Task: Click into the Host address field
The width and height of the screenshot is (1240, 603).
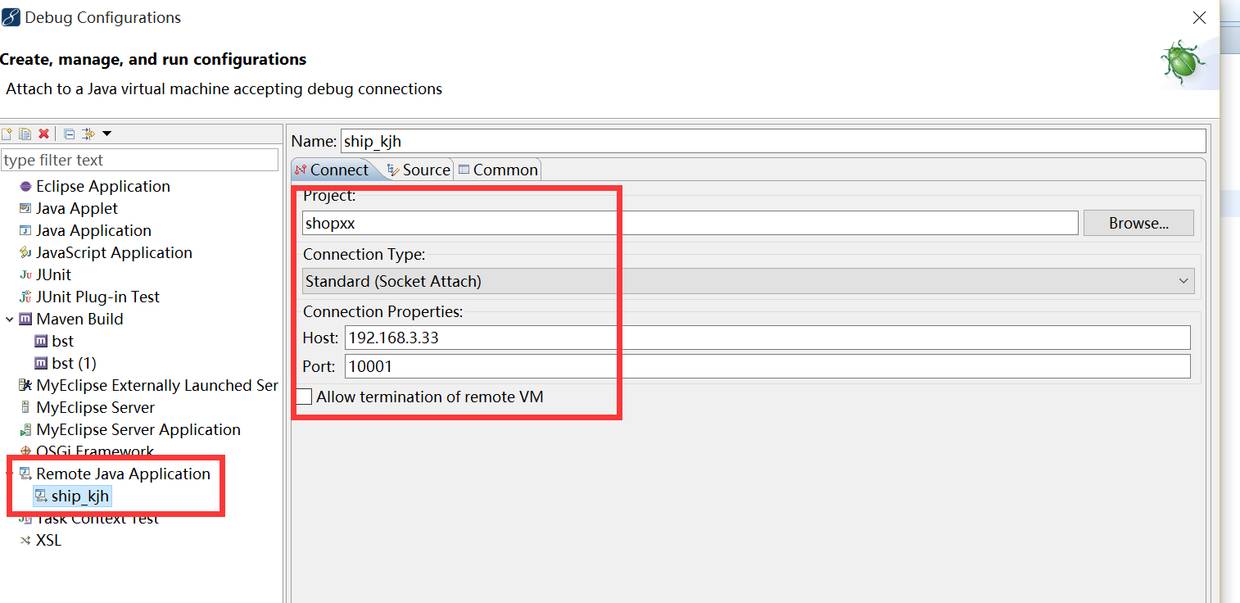Action: 767,338
